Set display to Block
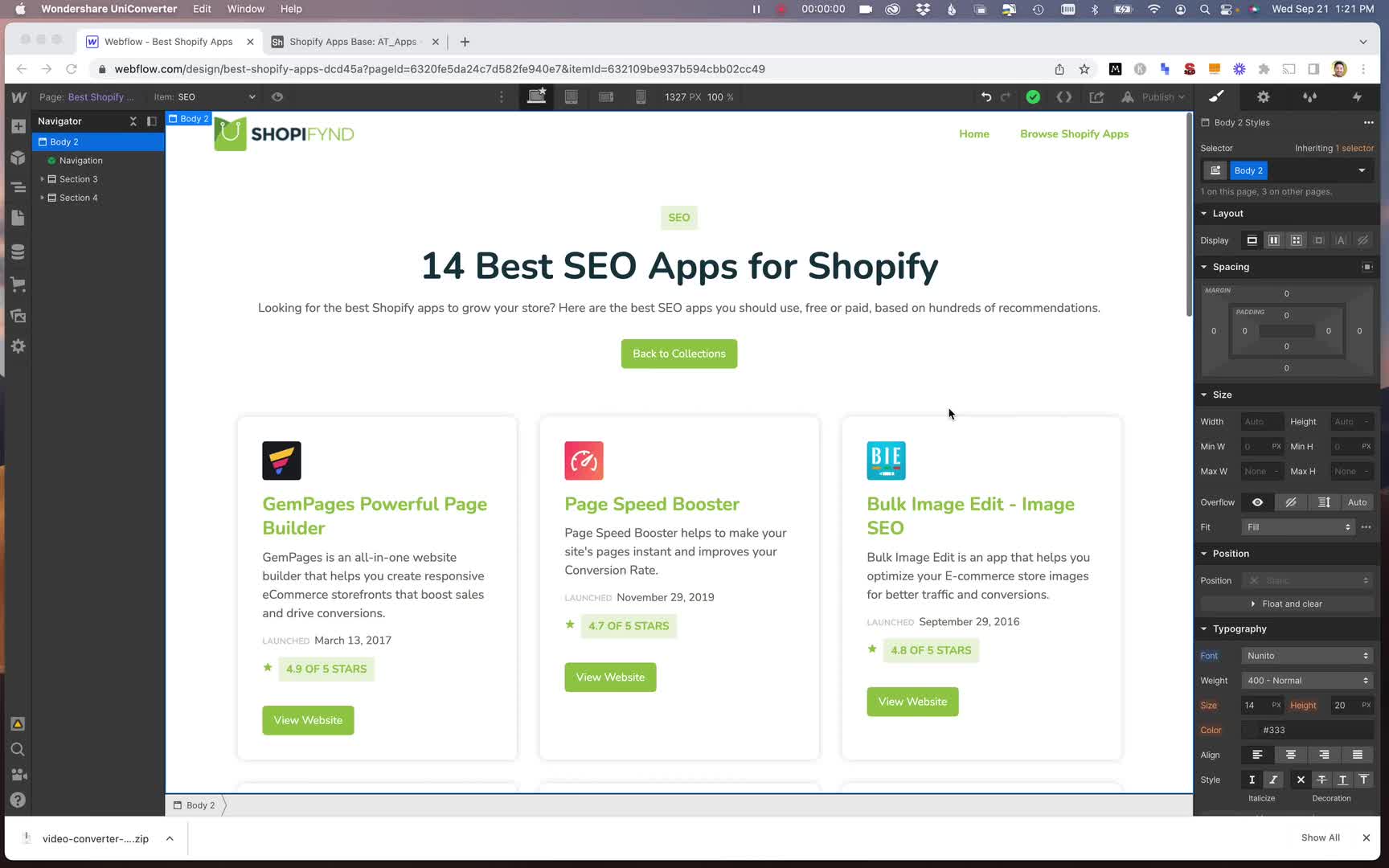This screenshot has width=1389, height=868. pos(1252,240)
